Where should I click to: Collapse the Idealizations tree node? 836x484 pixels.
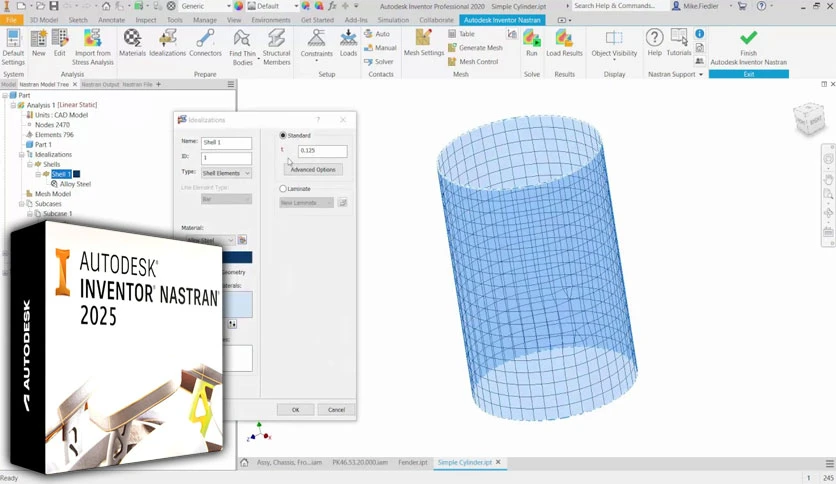(x=21, y=155)
